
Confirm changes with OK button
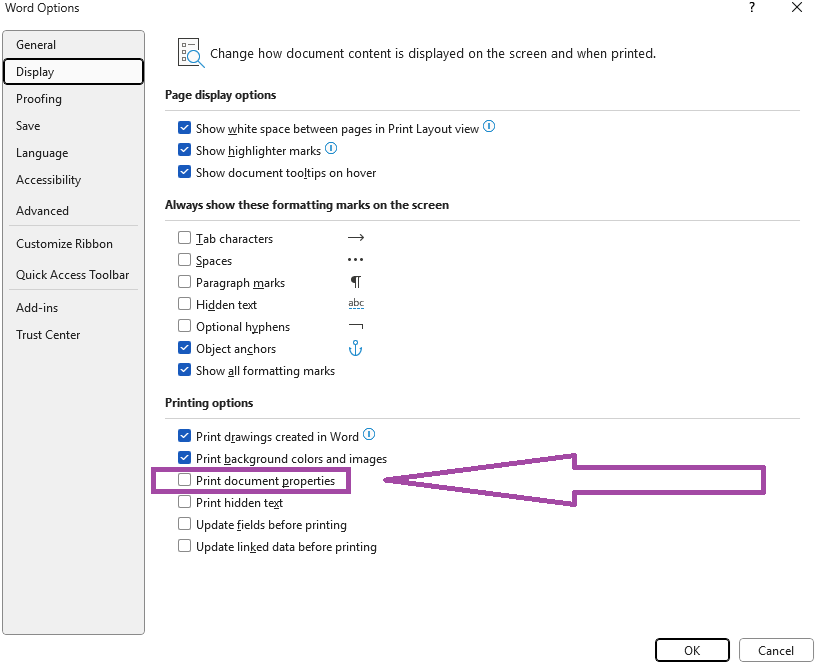(692, 650)
